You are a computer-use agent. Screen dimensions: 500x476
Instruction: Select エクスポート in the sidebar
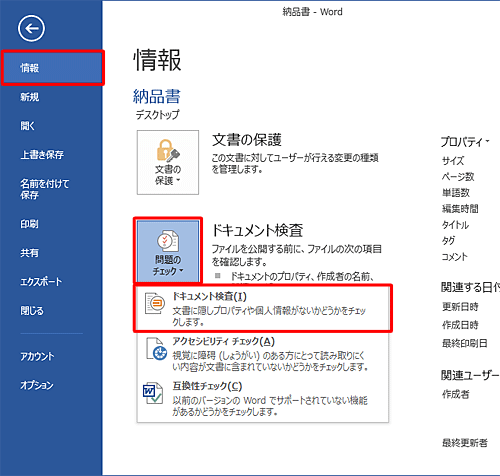pos(41,282)
